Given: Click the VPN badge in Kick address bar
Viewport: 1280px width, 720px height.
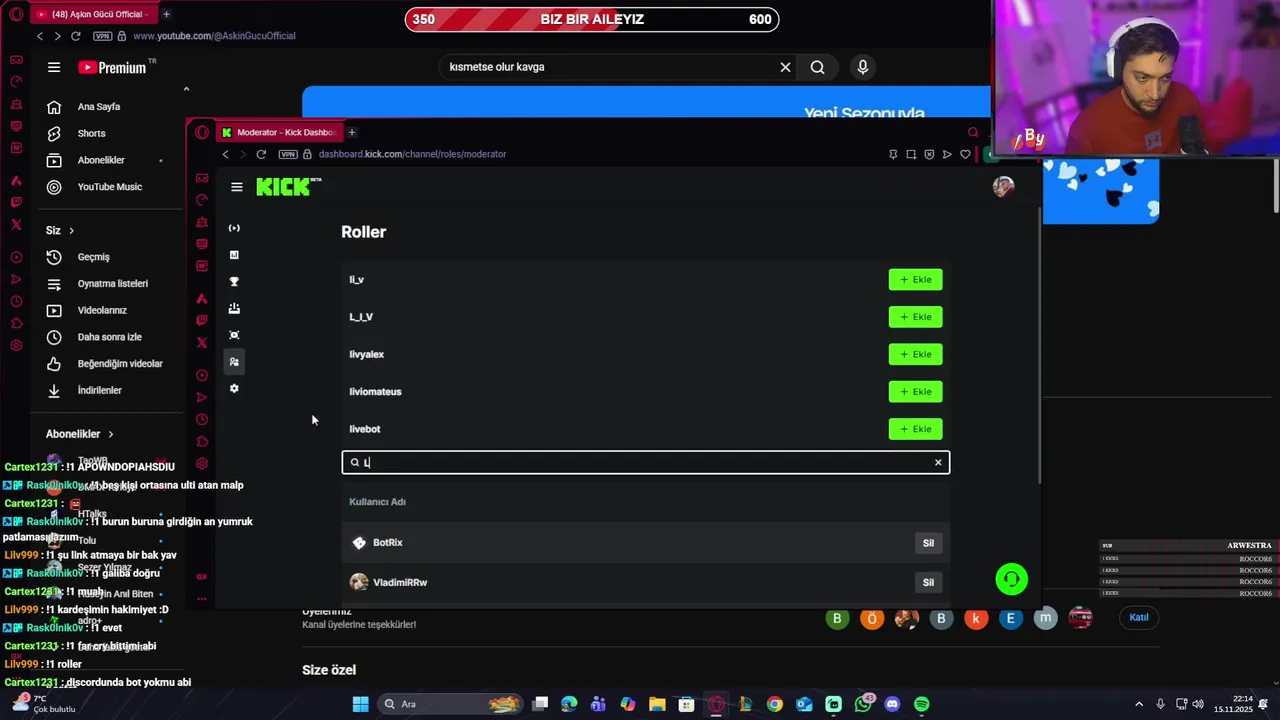Looking at the screenshot, I should pos(288,154).
